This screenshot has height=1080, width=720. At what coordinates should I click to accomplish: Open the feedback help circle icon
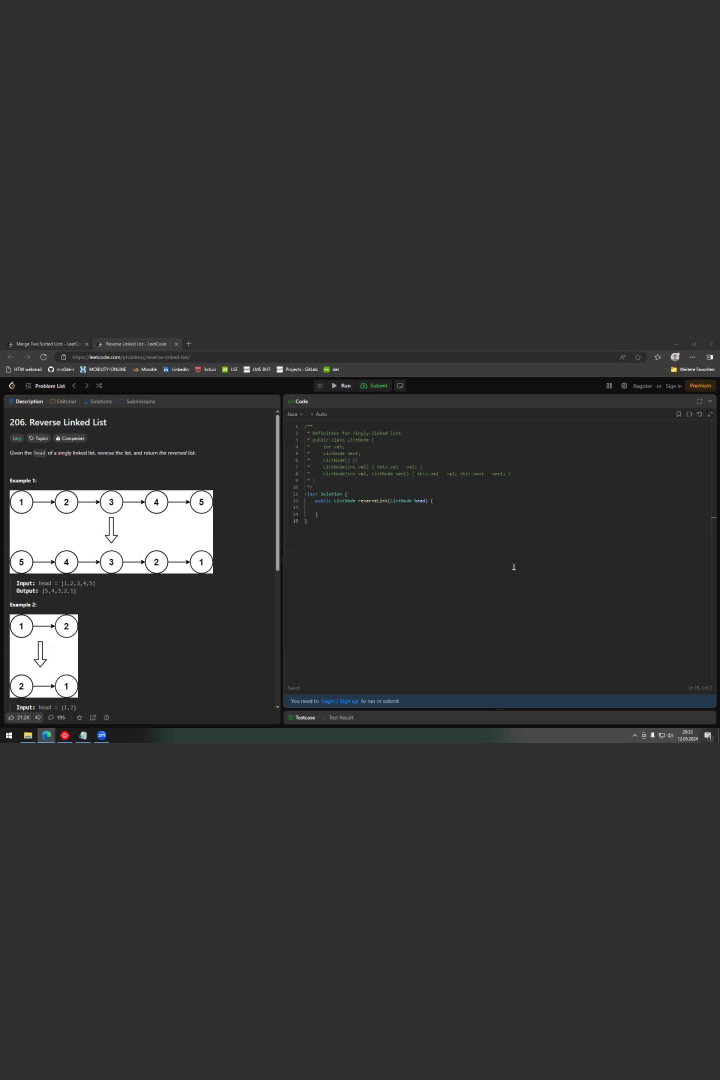click(106, 718)
